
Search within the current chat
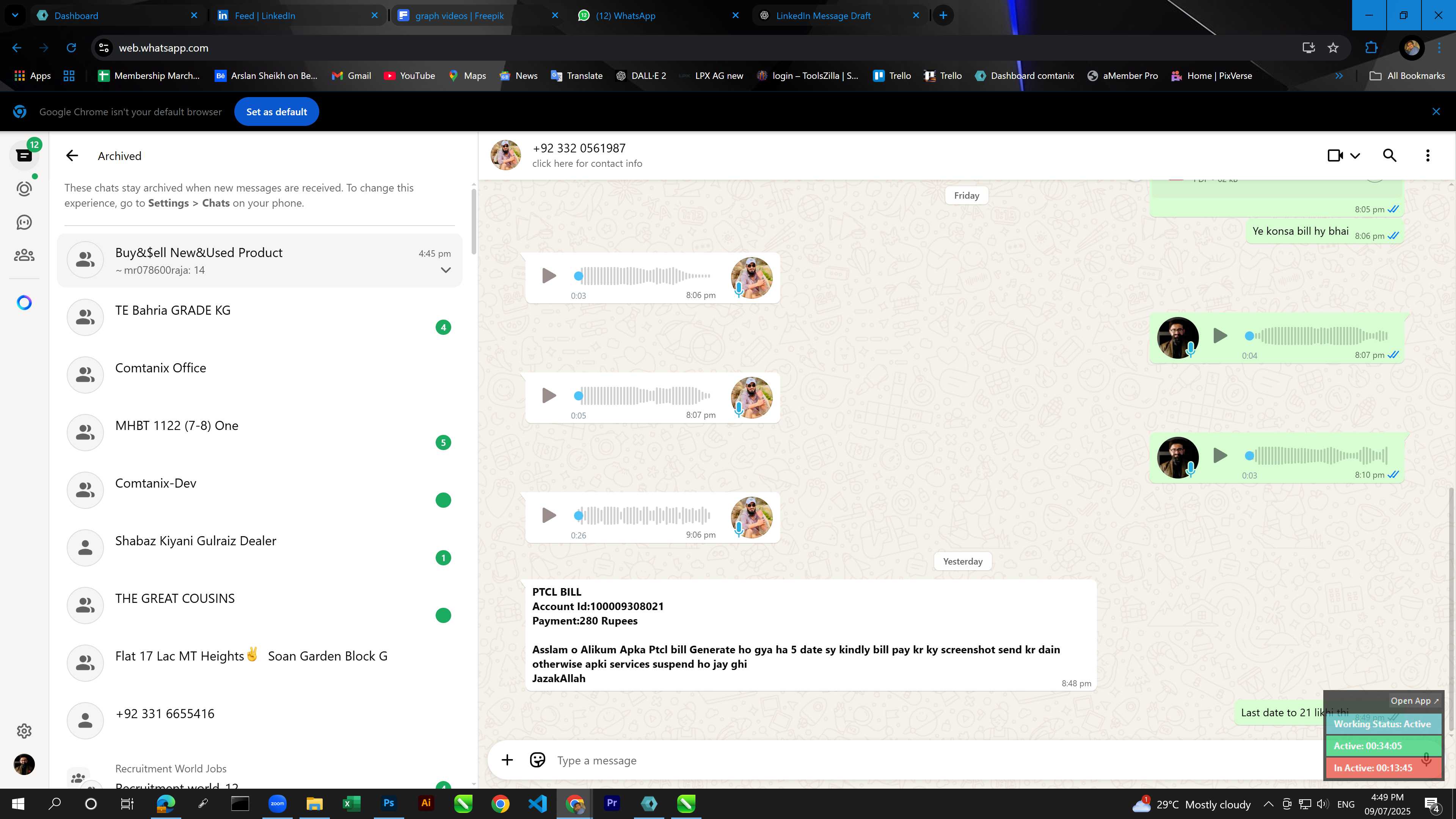(x=1390, y=155)
